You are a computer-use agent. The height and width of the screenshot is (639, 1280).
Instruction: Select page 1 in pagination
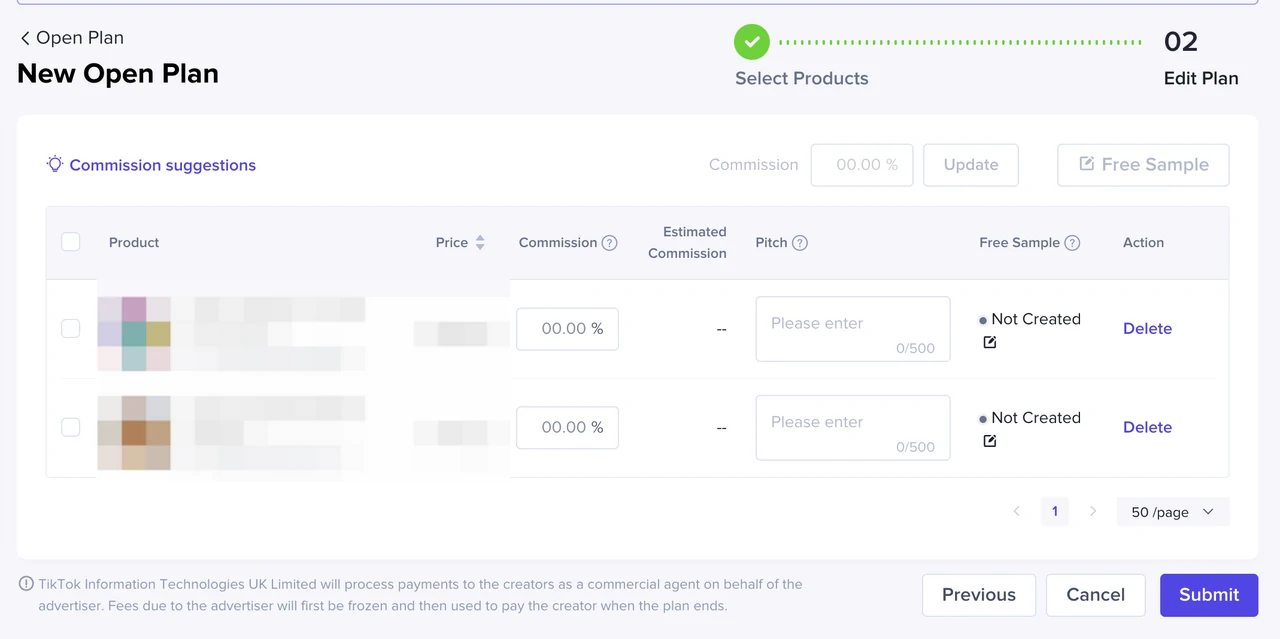coord(1054,512)
